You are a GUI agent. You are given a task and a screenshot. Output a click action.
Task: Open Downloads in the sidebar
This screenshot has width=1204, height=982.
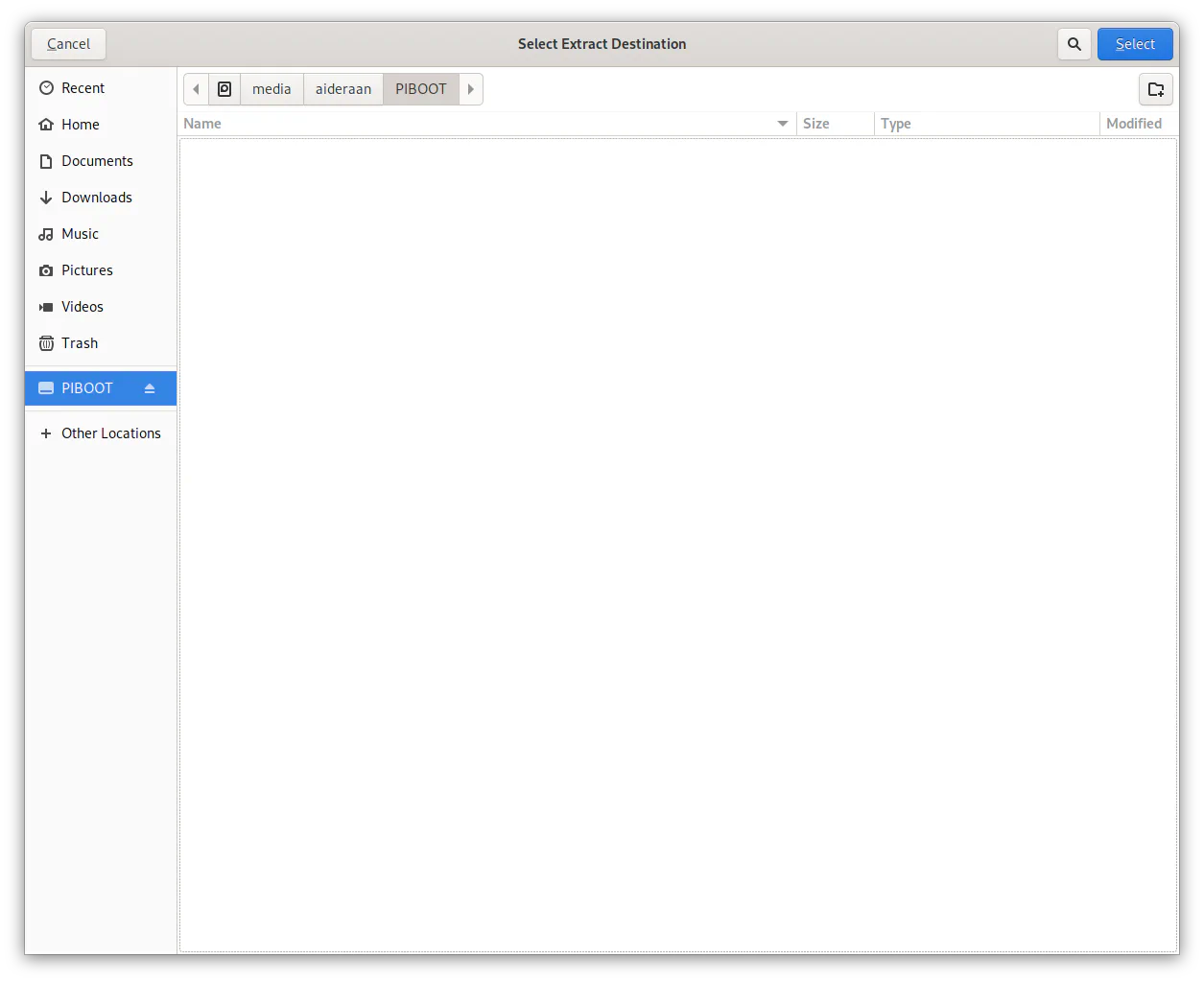(x=101, y=198)
